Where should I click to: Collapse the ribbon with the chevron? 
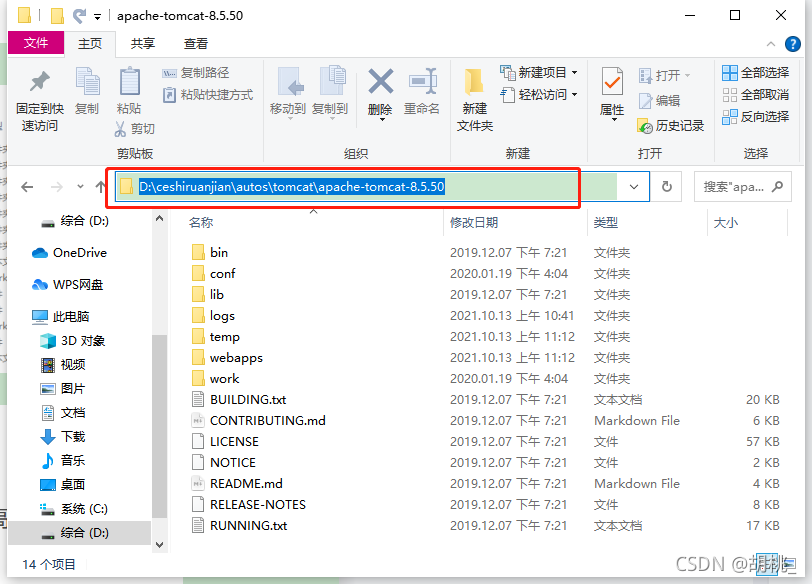click(x=771, y=44)
